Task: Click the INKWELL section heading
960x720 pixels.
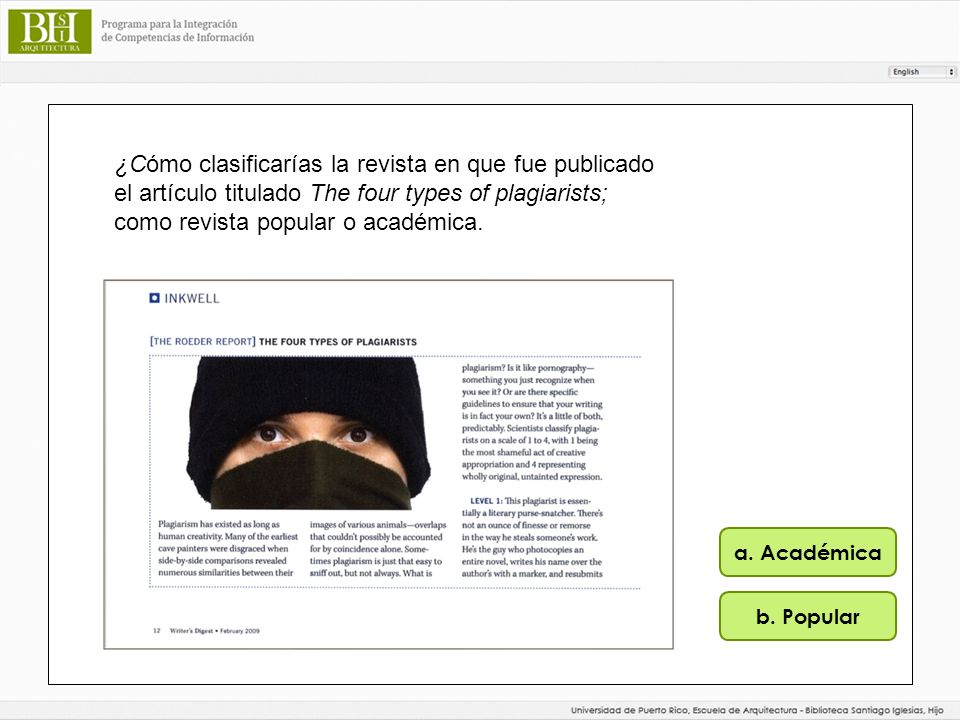Action: (x=191, y=298)
